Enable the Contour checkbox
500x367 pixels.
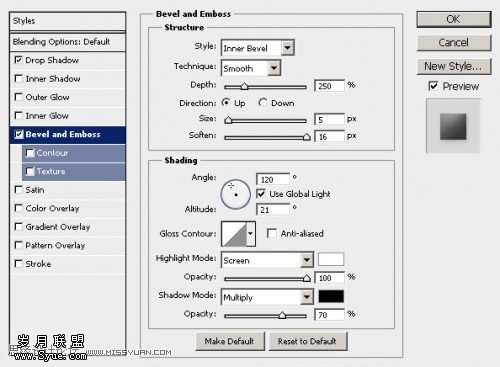(30, 153)
